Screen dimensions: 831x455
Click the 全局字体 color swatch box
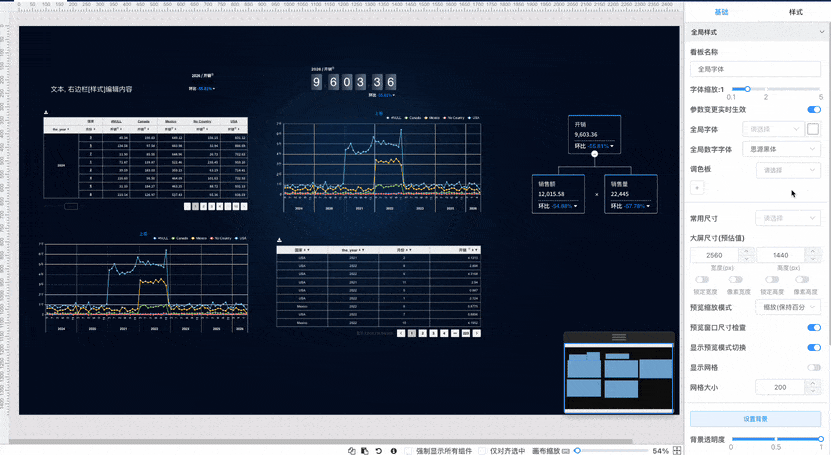813,129
